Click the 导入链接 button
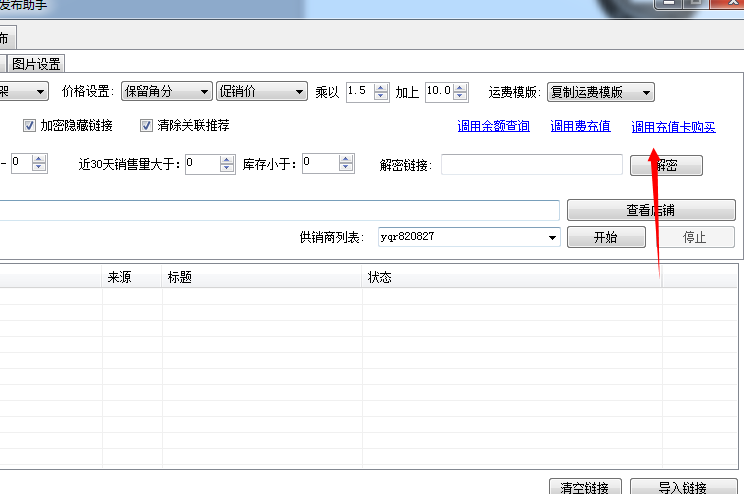Viewport: 744px width, 494px height. 683,488
